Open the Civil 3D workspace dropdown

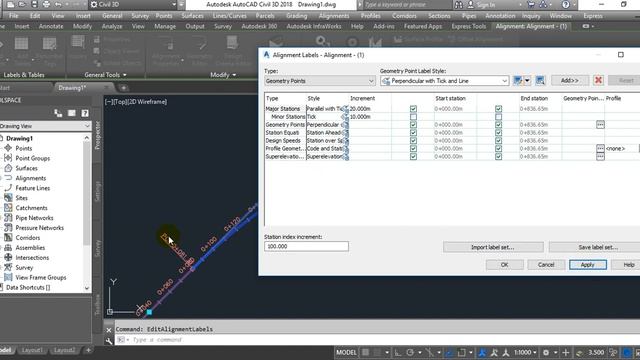[133, 4]
